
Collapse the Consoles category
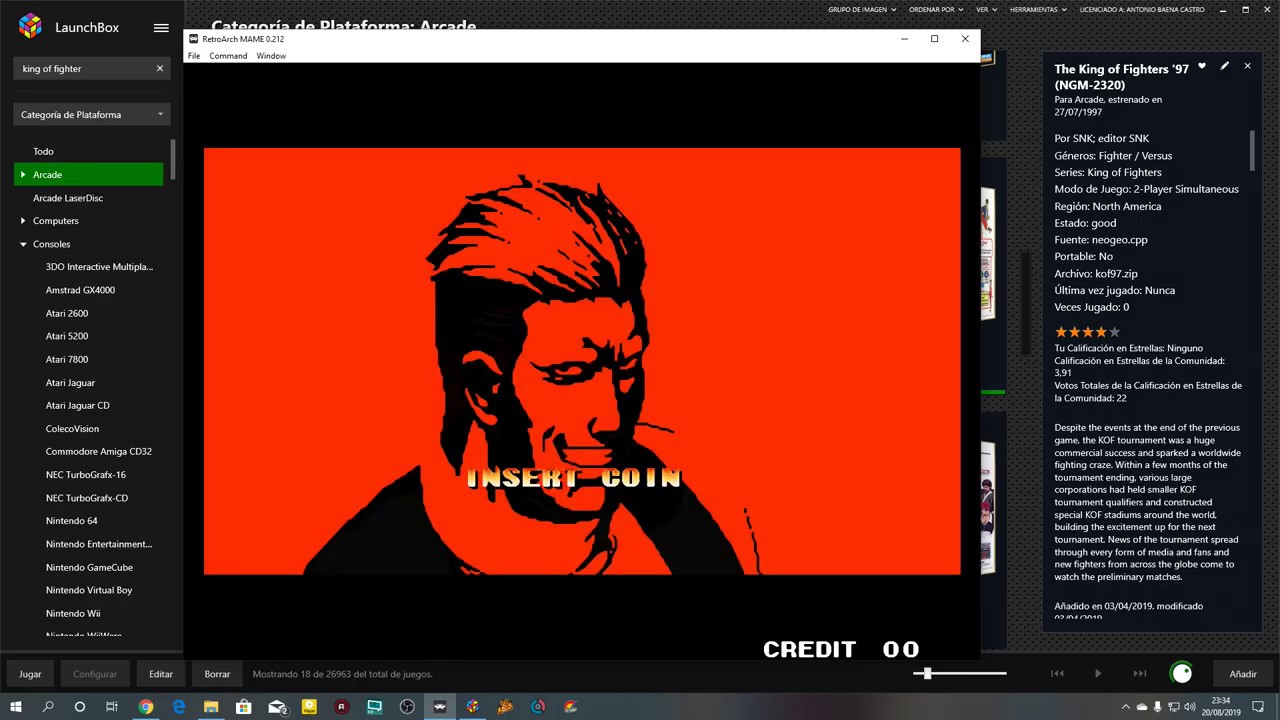click(x=23, y=244)
